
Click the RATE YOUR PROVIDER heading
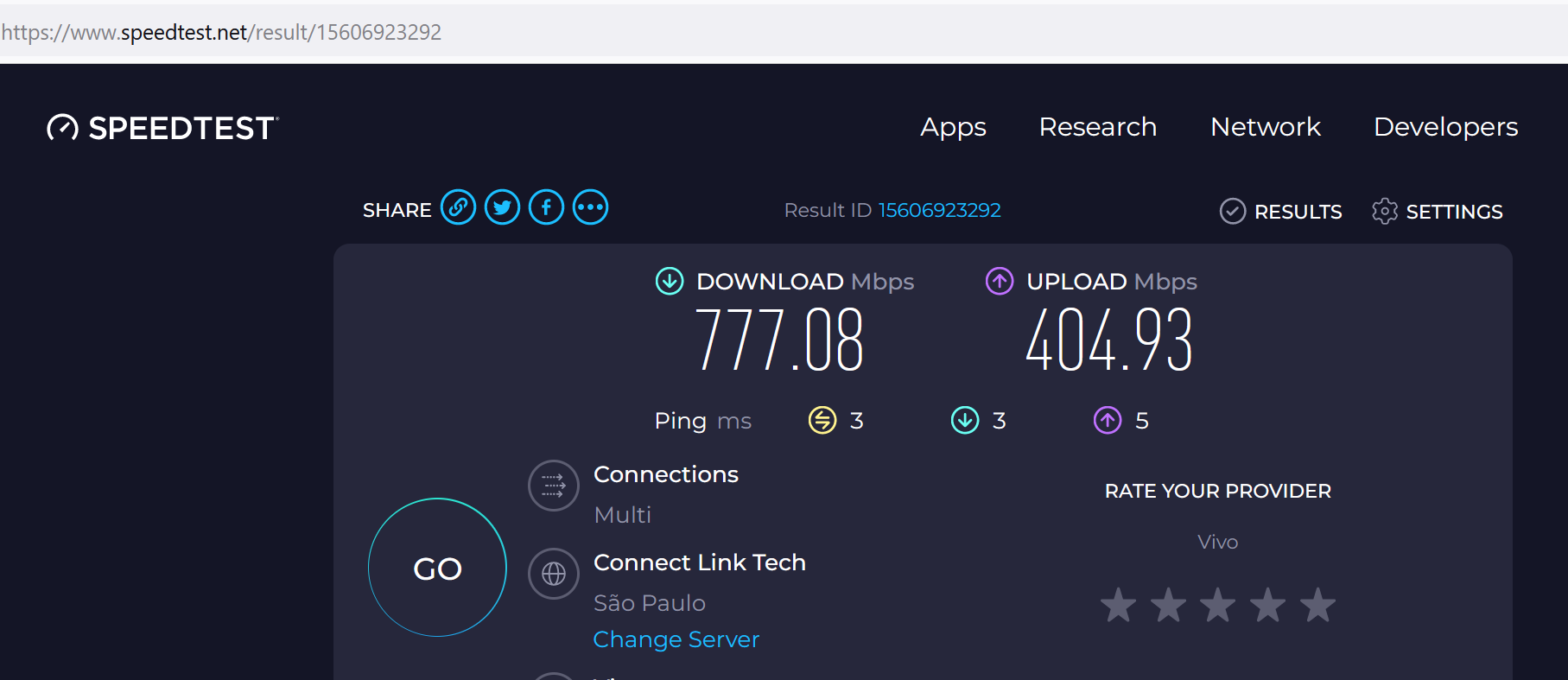(x=1217, y=491)
